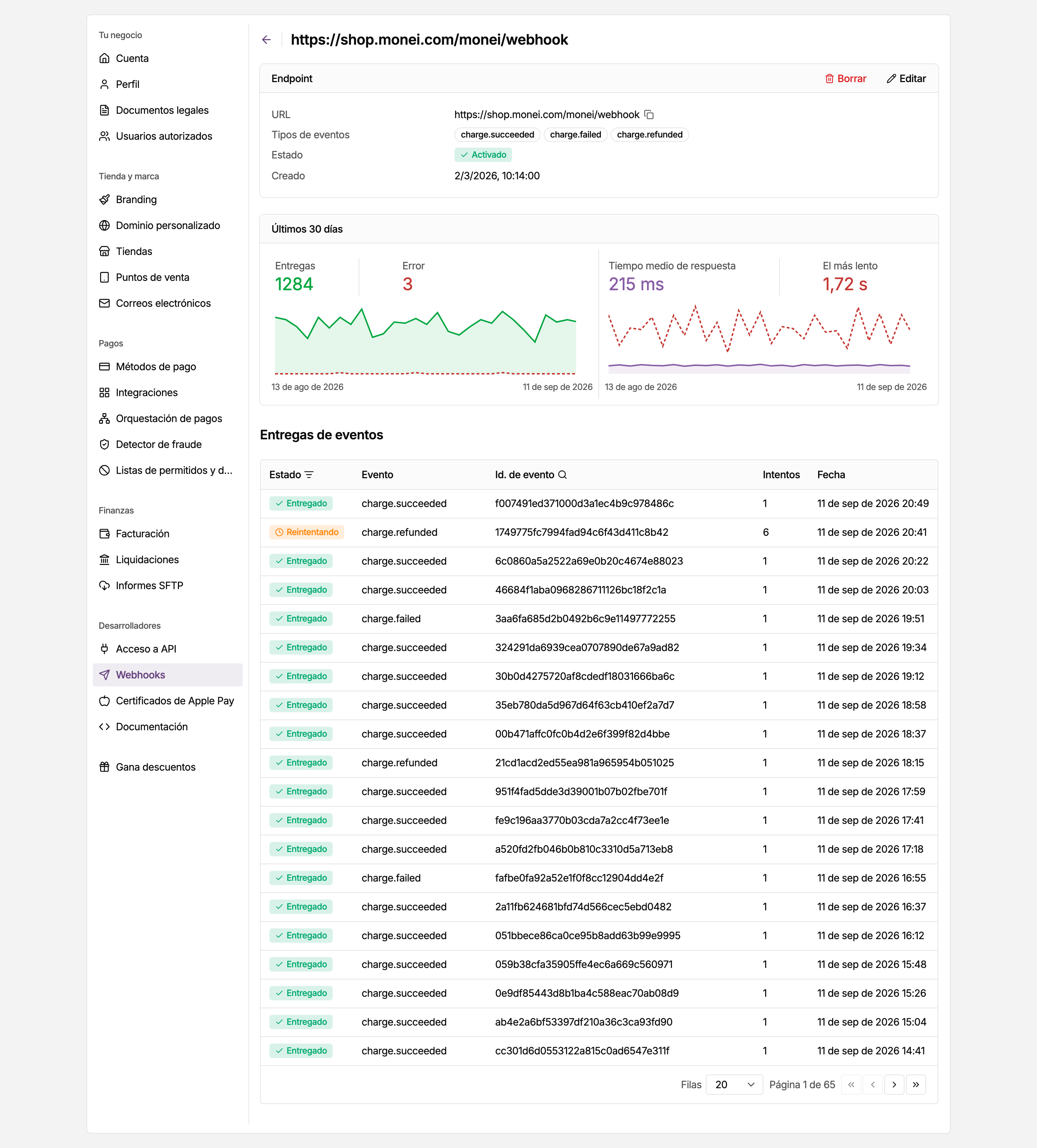Viewport: 1037px width, 1148px height.
Task: Click the Perfil user icon
Action: click(x=104, y=84)
